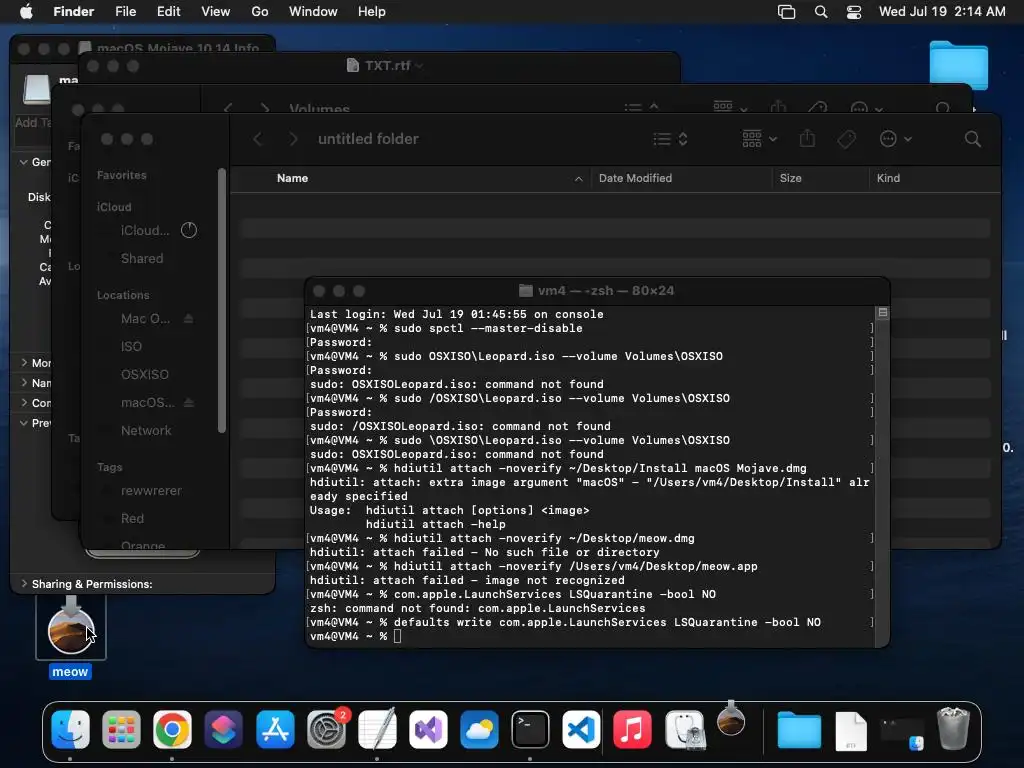Open the Finder menu
Screen dimensions: 1024x768
pyautogui.click(x=73, y=11)
